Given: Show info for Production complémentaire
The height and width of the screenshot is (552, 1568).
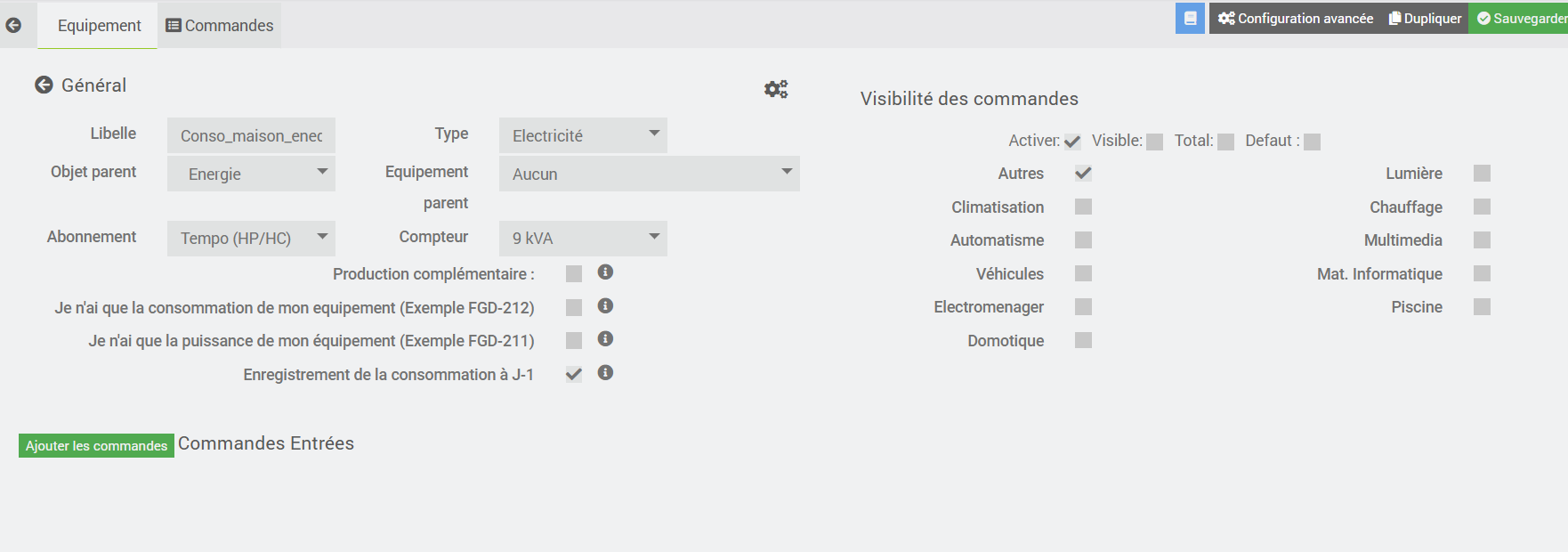Looking at the screenshot, I should (605, 272).
